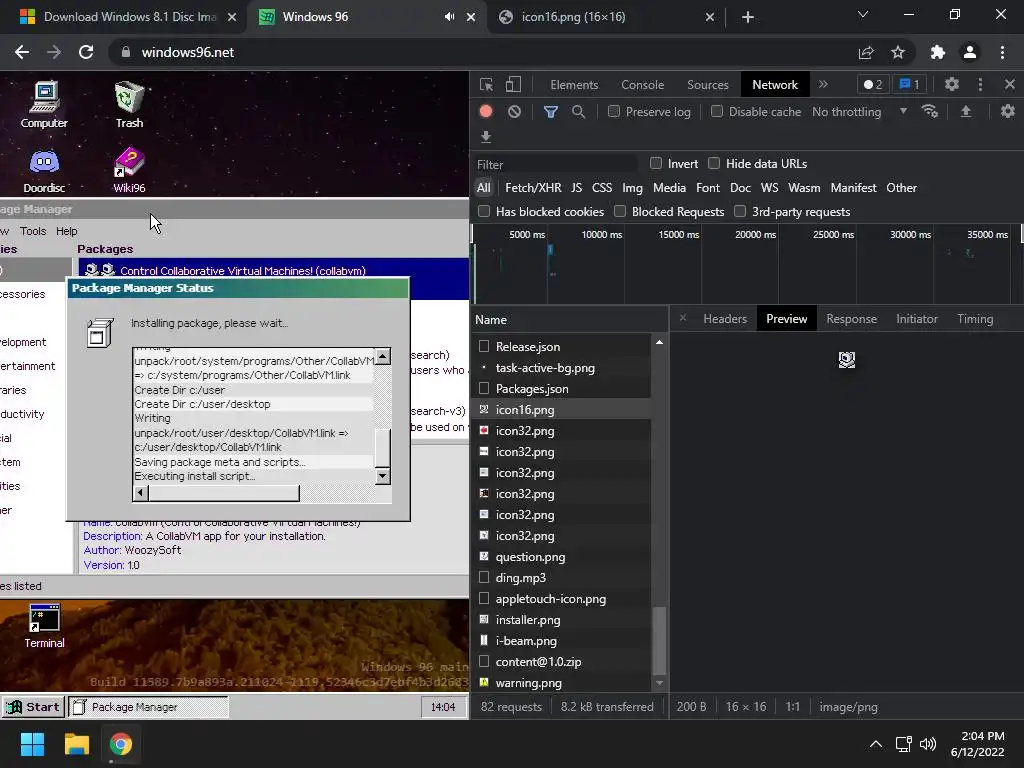Open network conditions wifi icon
Screen dimensions: 1024x768
click(930, 112)
